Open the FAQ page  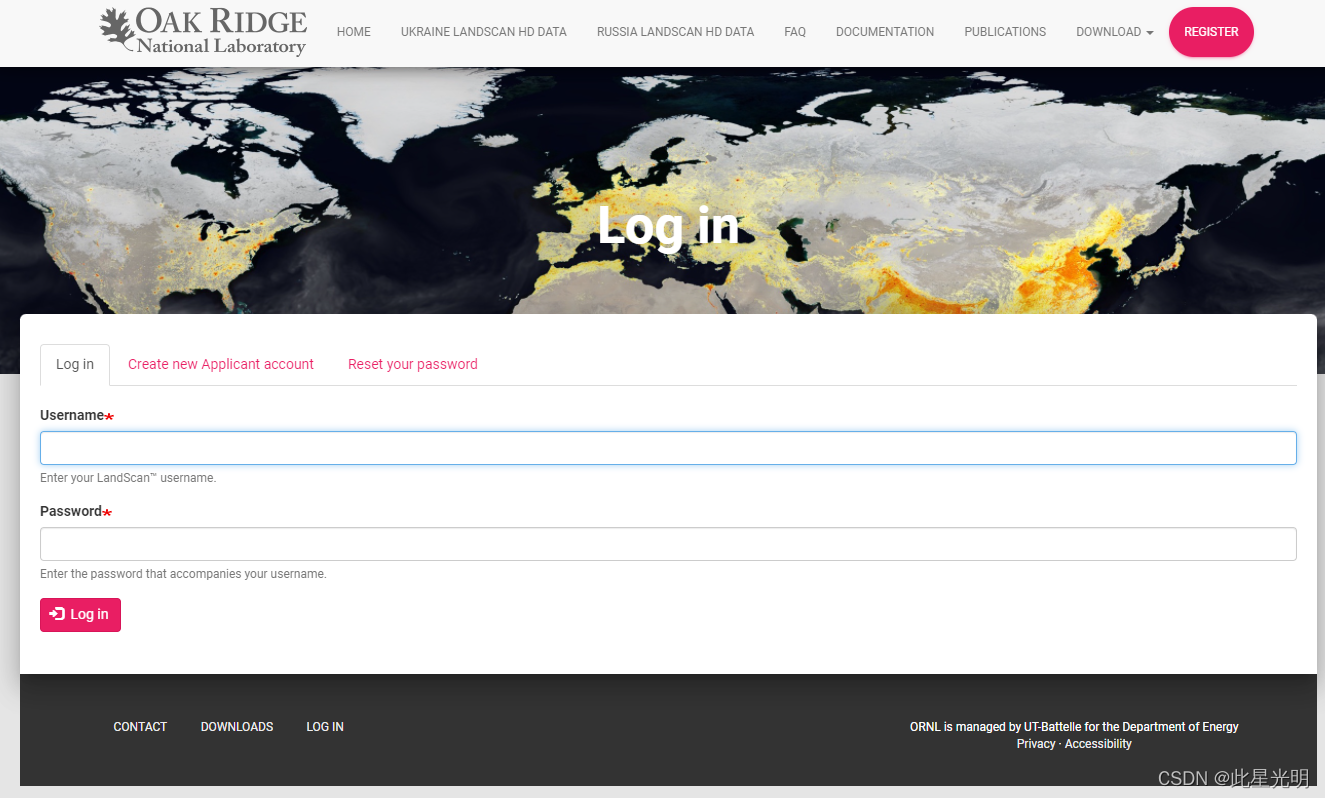coord(795,32)
